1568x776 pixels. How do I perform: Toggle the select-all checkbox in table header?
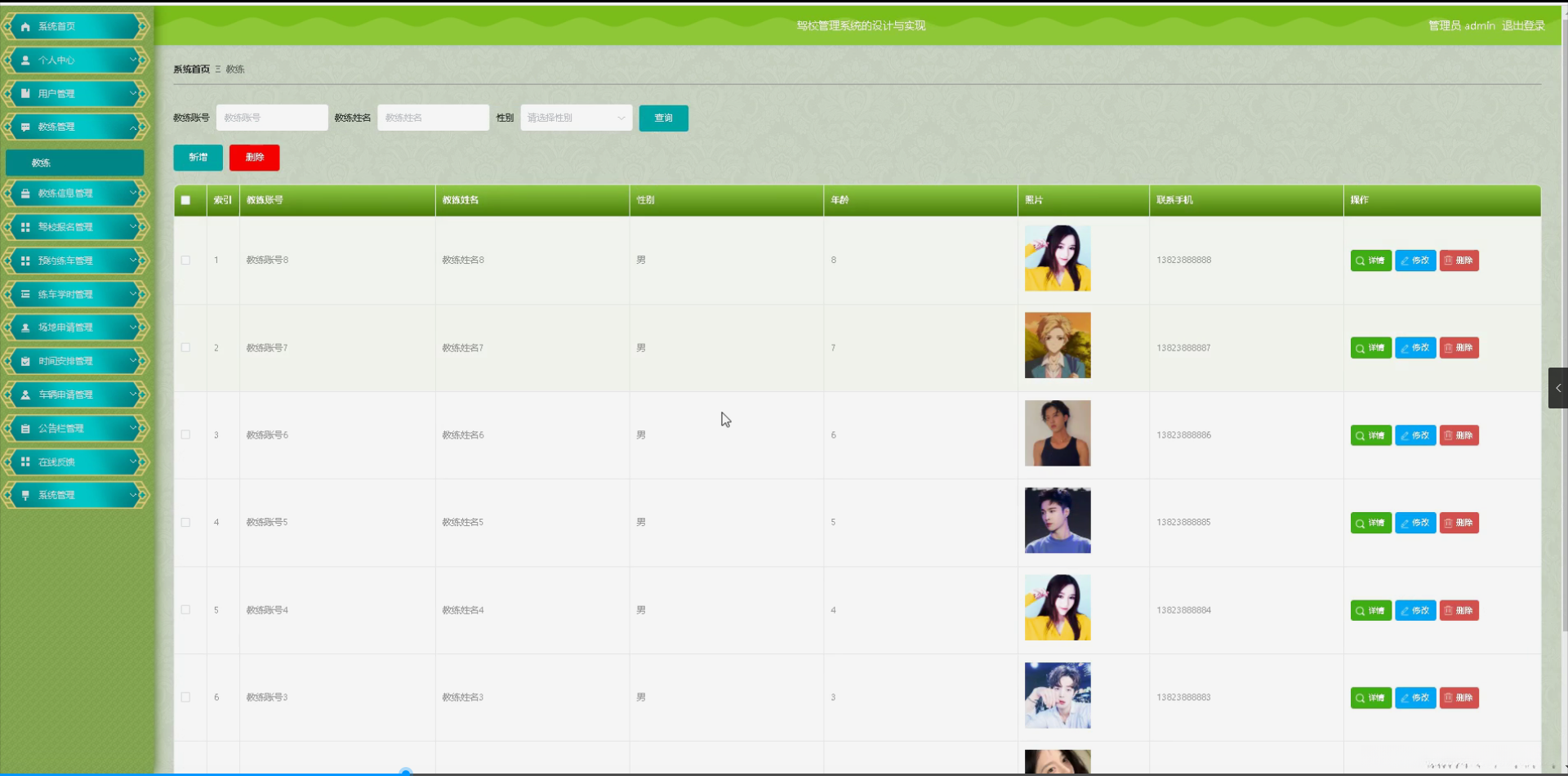185,200
